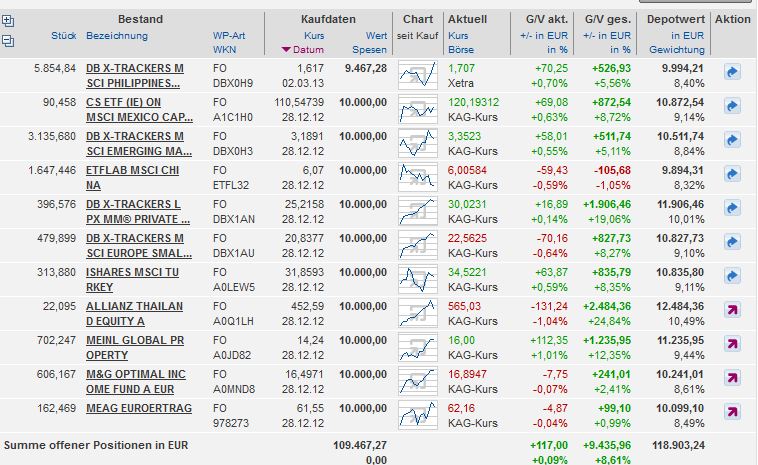Click the purple action arrow for M&G Optimal Income

click(x=731, y=378)
